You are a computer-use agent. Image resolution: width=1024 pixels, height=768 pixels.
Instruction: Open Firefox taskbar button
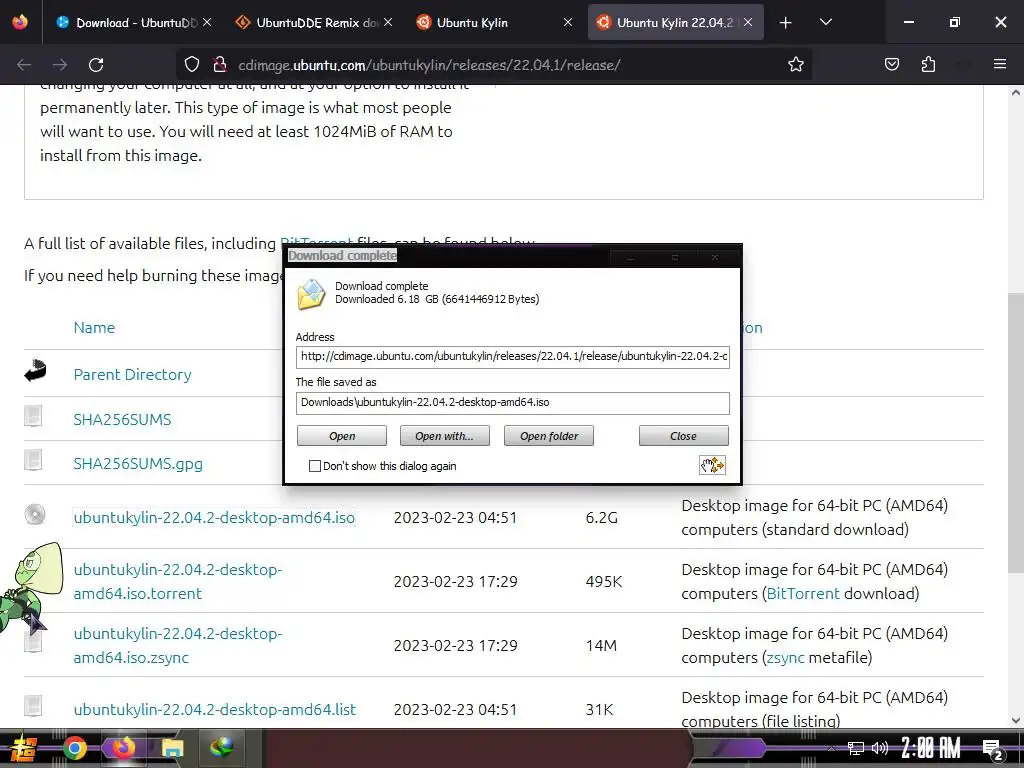click(x=123, y=748)
